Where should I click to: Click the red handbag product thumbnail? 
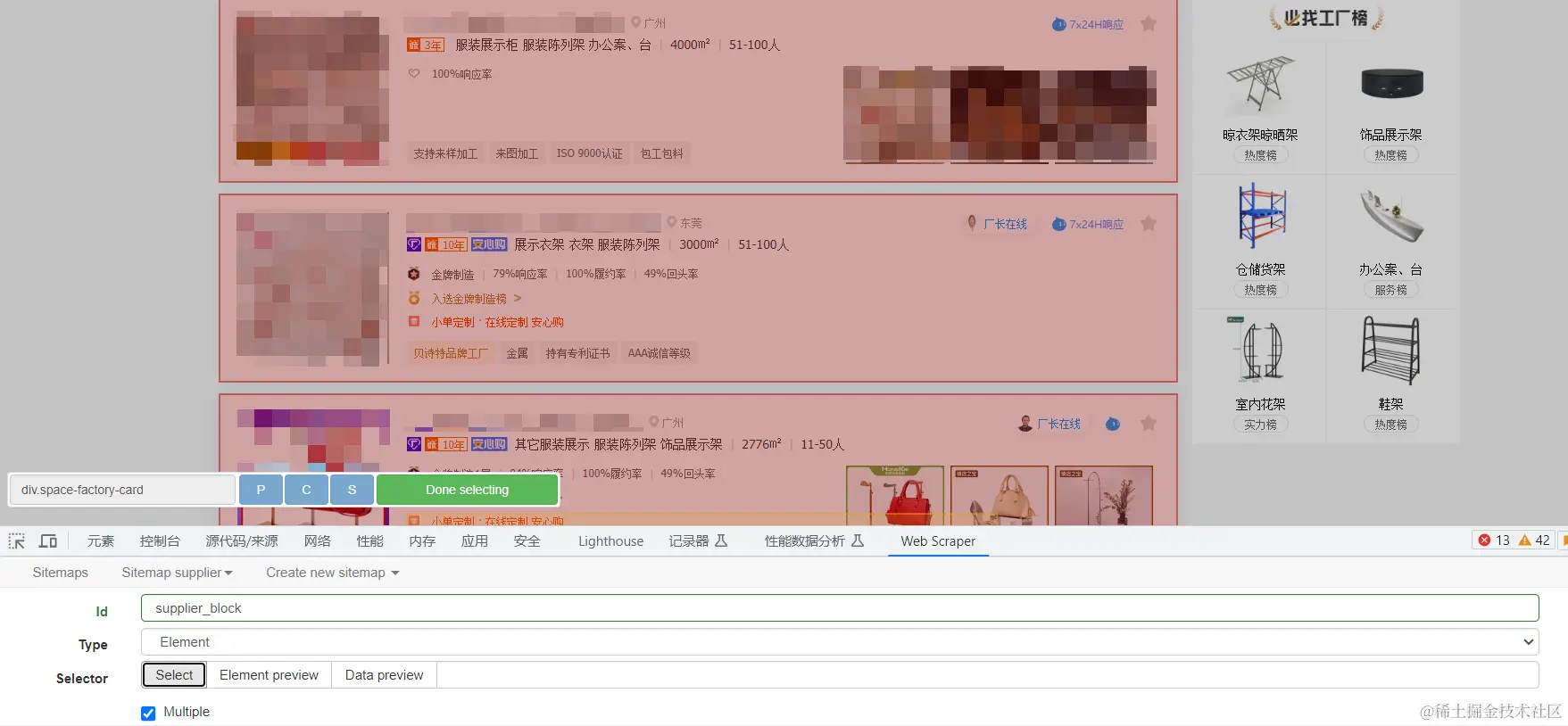click(x=895, y=495)
